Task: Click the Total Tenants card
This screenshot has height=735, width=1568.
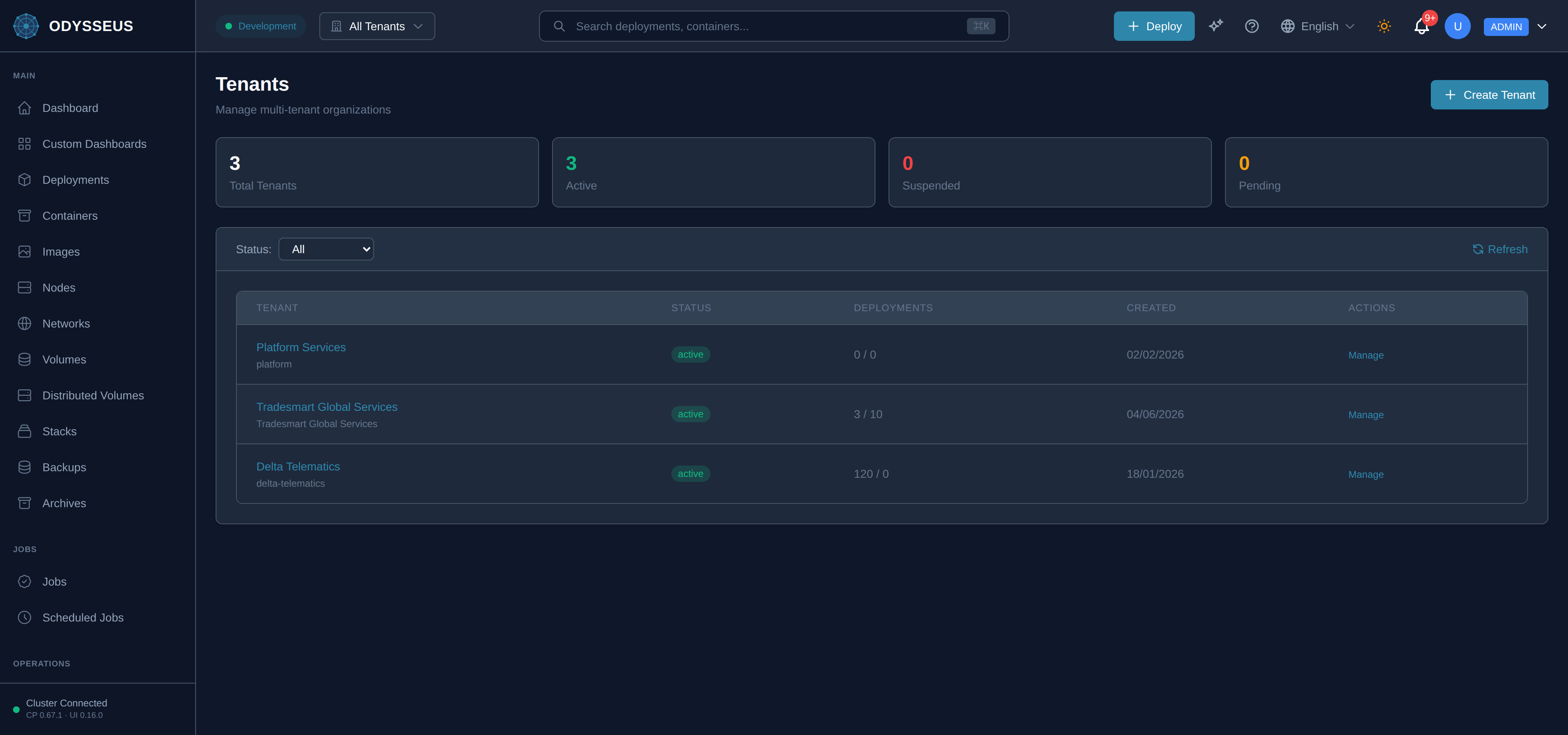Action: point(377,172)
